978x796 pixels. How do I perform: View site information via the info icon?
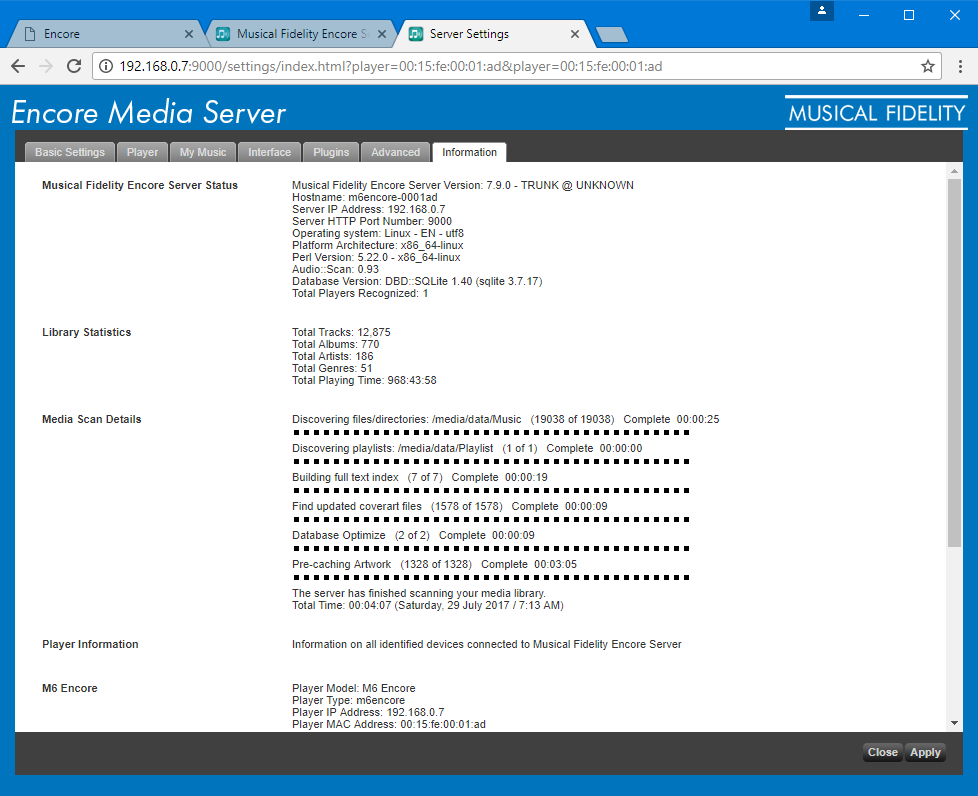click(107, 66)
